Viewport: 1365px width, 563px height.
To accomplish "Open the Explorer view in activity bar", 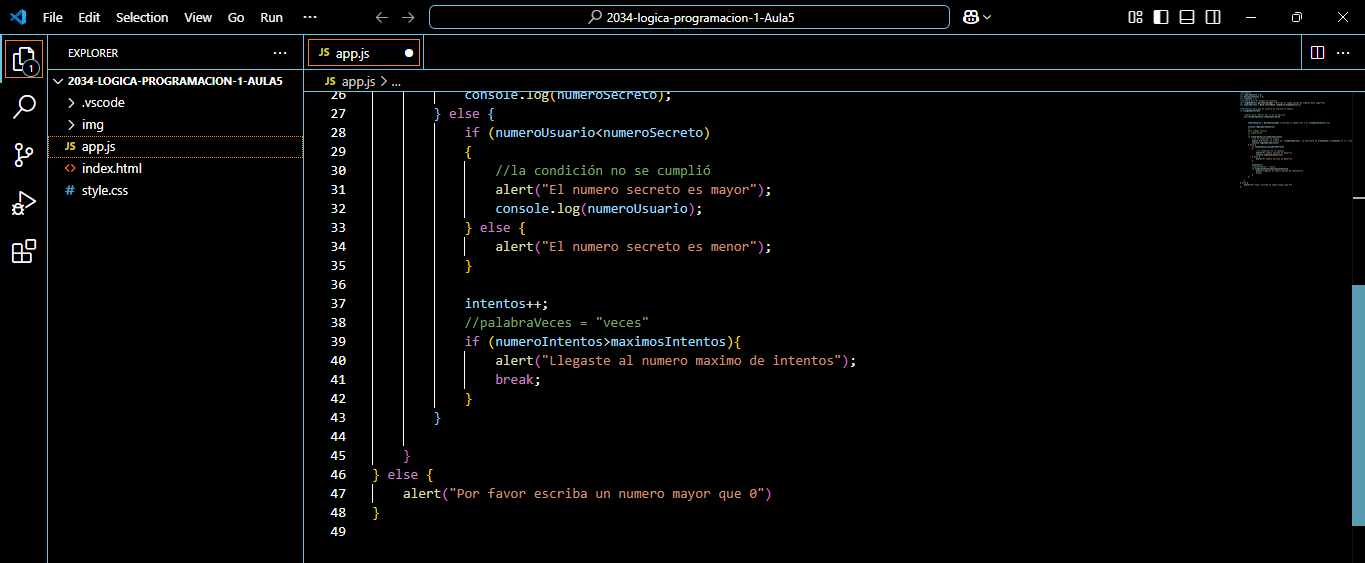I will tap(23, 59).
